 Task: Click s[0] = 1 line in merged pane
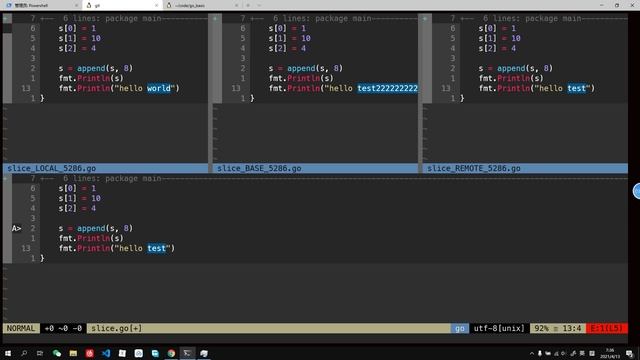[77, 188]
